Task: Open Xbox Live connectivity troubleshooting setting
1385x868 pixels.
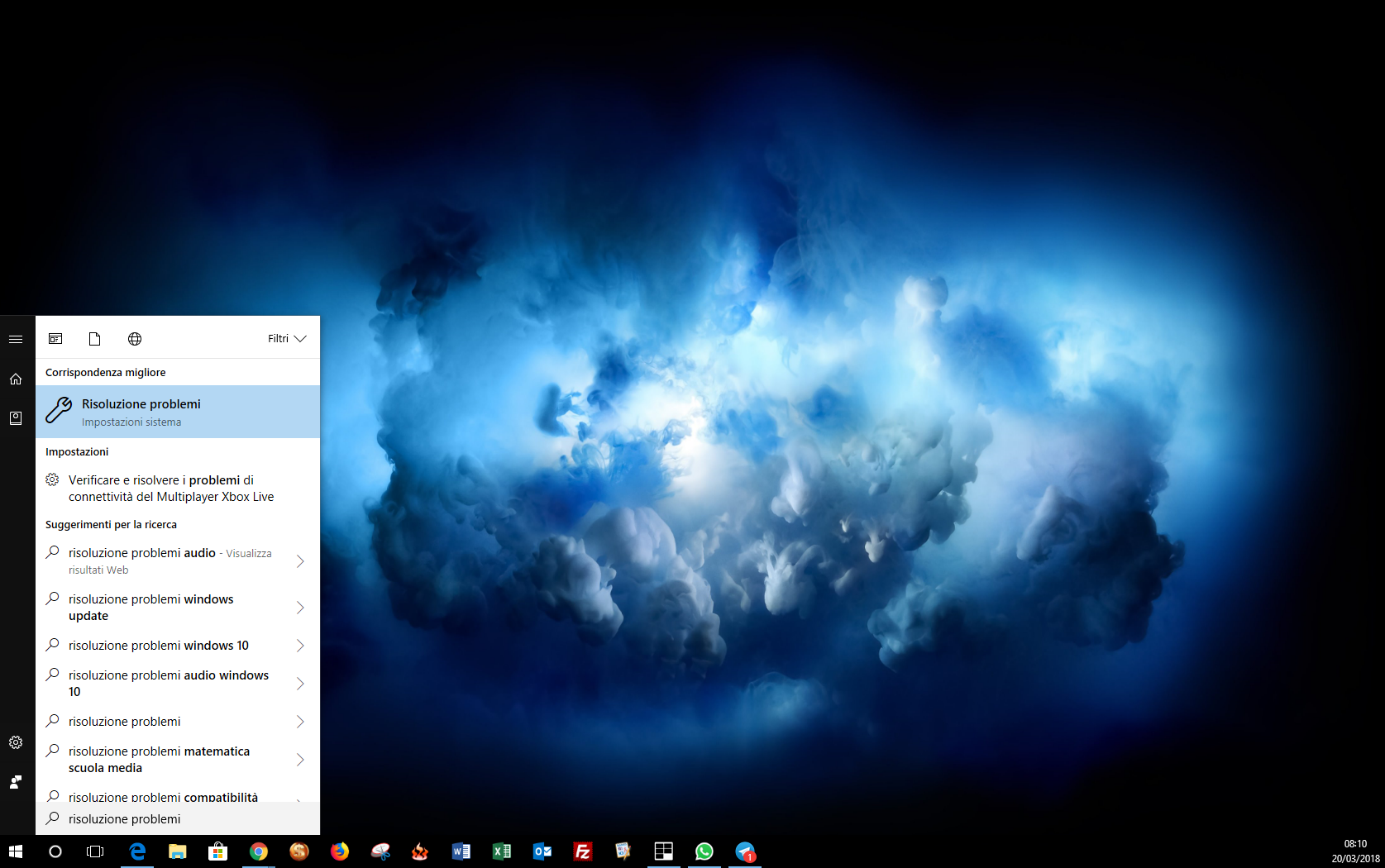Action: [x=171, y=489]
